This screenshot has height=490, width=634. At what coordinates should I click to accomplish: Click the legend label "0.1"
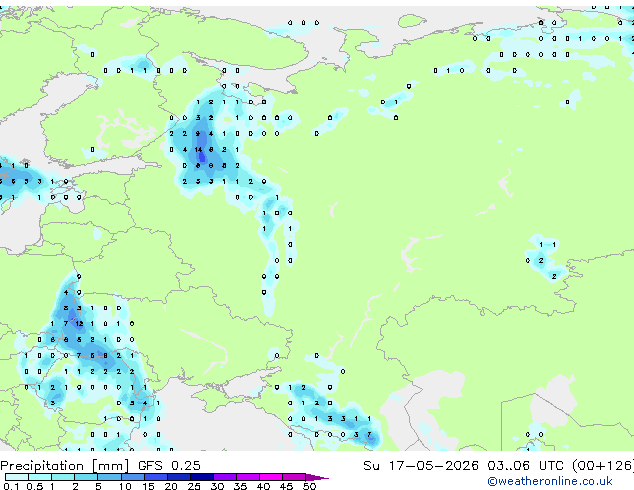click(11, 486)
